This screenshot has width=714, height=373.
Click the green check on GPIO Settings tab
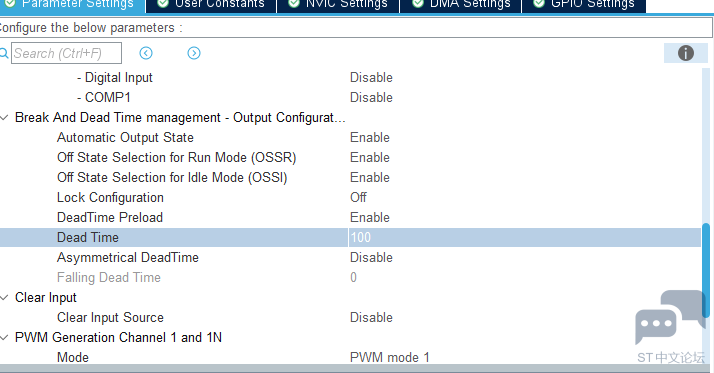click(539, 4)
